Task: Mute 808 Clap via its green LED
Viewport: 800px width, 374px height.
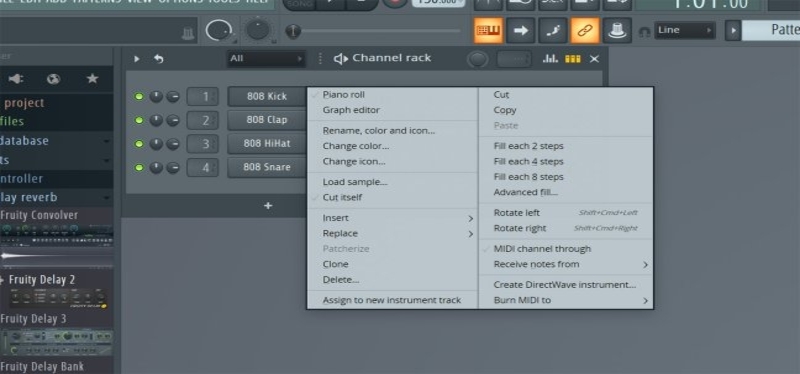Action: 138,120
